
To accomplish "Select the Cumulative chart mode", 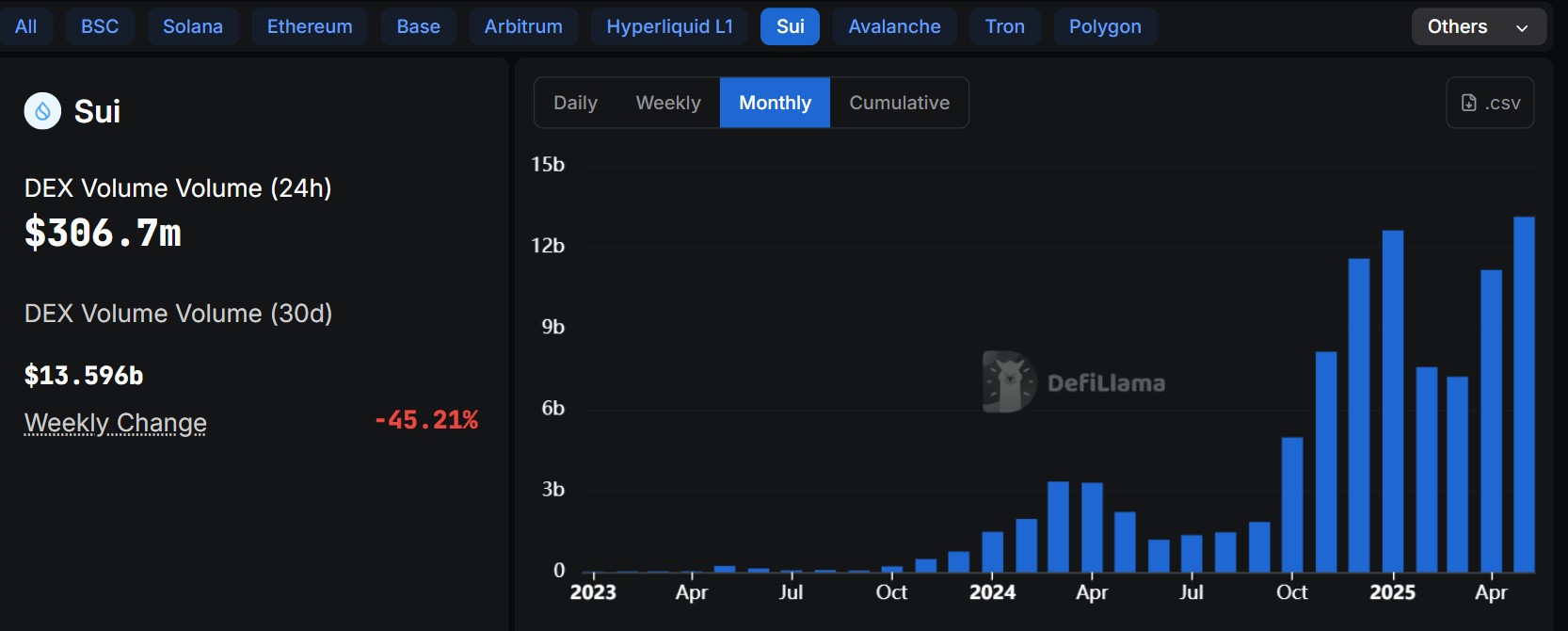I will click(899, 103).
